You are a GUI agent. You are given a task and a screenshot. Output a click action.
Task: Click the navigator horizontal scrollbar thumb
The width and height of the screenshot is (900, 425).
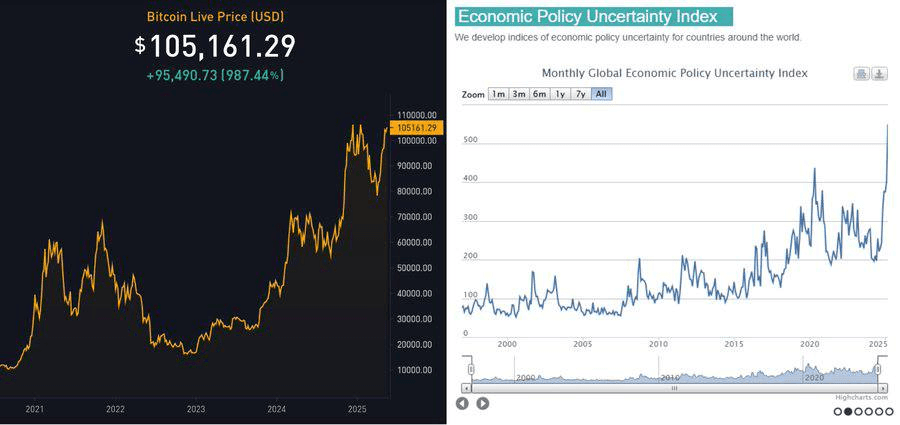[x=675, y=387]
